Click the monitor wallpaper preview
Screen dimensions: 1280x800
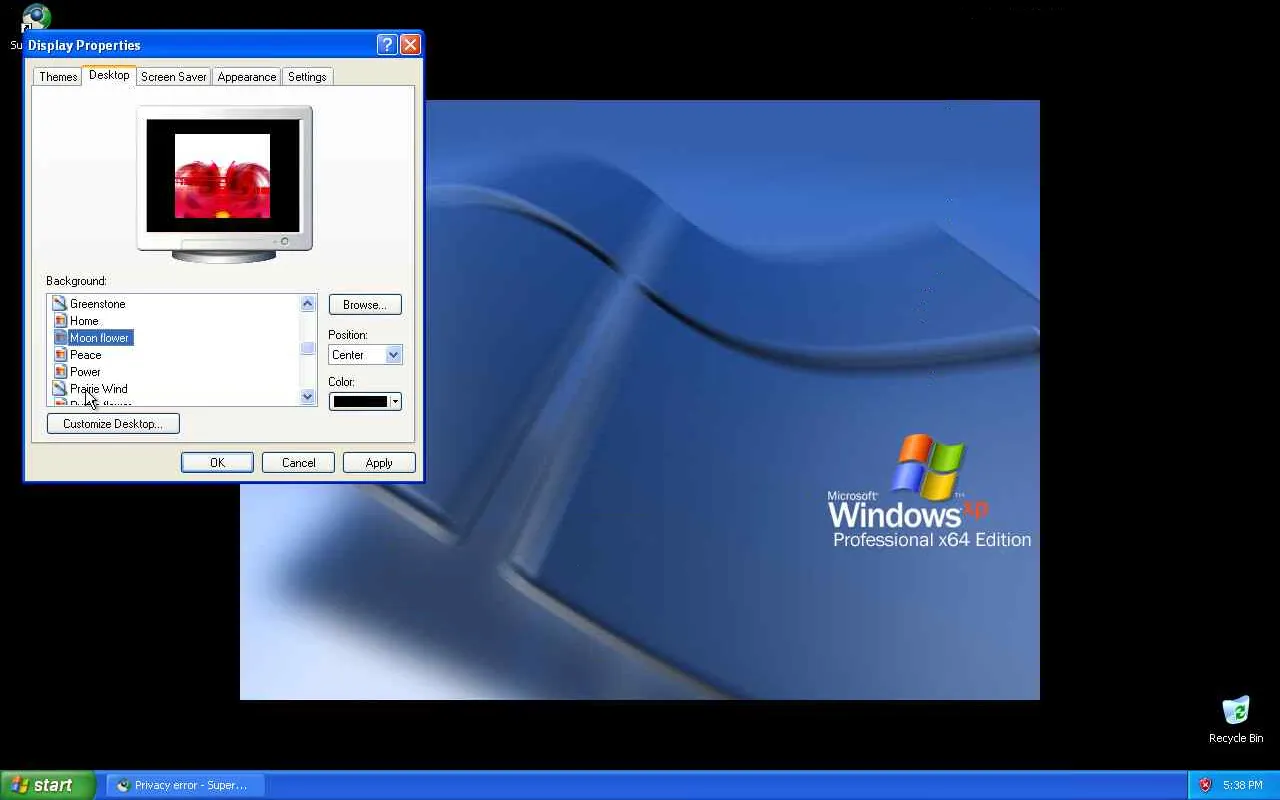point(223,176)
